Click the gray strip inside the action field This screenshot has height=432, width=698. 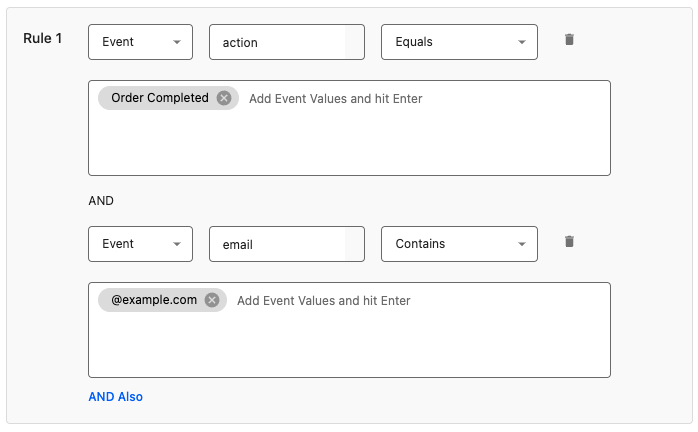pos(354,42)
